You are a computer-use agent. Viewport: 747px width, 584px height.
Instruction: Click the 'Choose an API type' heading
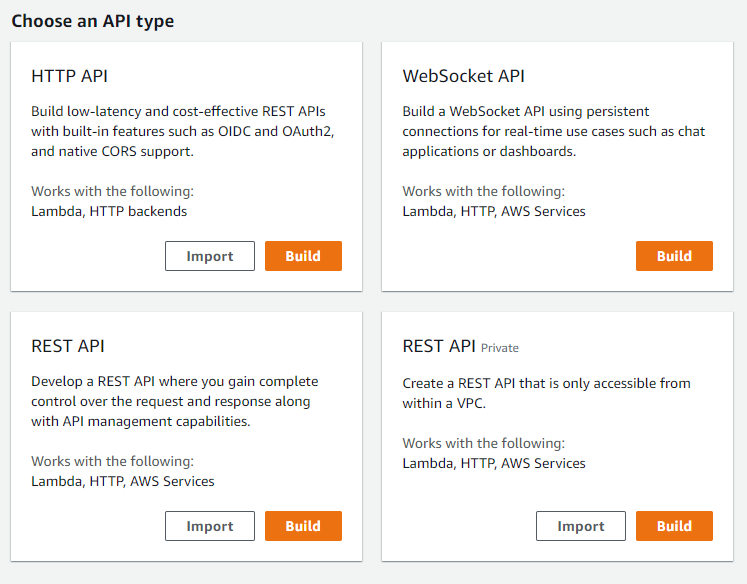click(92, 21)
